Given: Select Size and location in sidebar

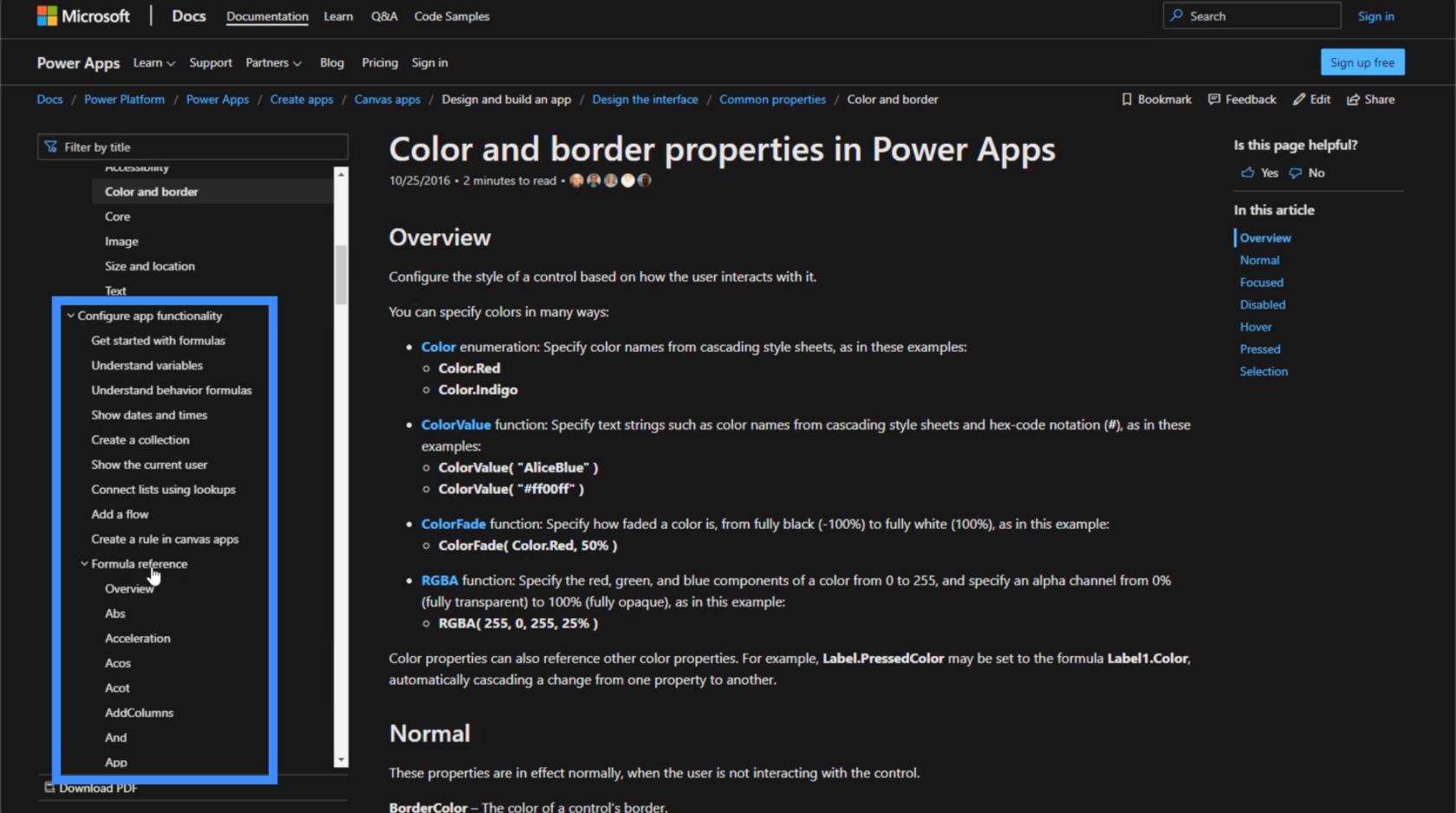Looking at the screenshot, I should 150,266.
